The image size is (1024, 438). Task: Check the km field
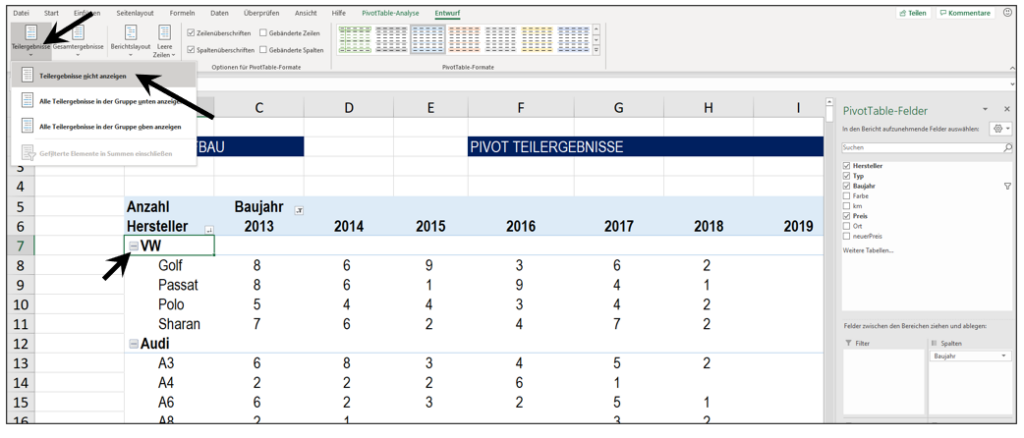click(847, 206)
